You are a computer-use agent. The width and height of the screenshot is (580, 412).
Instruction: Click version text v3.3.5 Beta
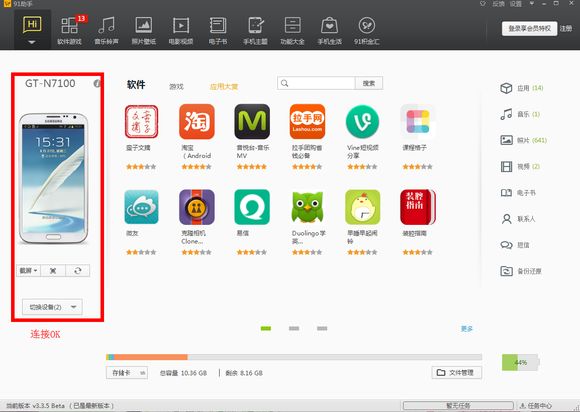(x=48, y=406)
